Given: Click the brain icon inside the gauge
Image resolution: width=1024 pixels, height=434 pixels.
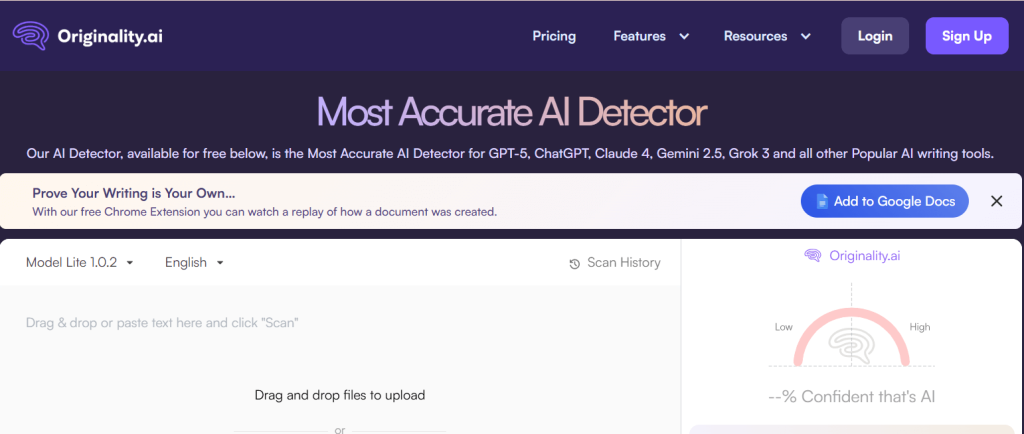Looking at the screenshot, I should click(851, 346).
